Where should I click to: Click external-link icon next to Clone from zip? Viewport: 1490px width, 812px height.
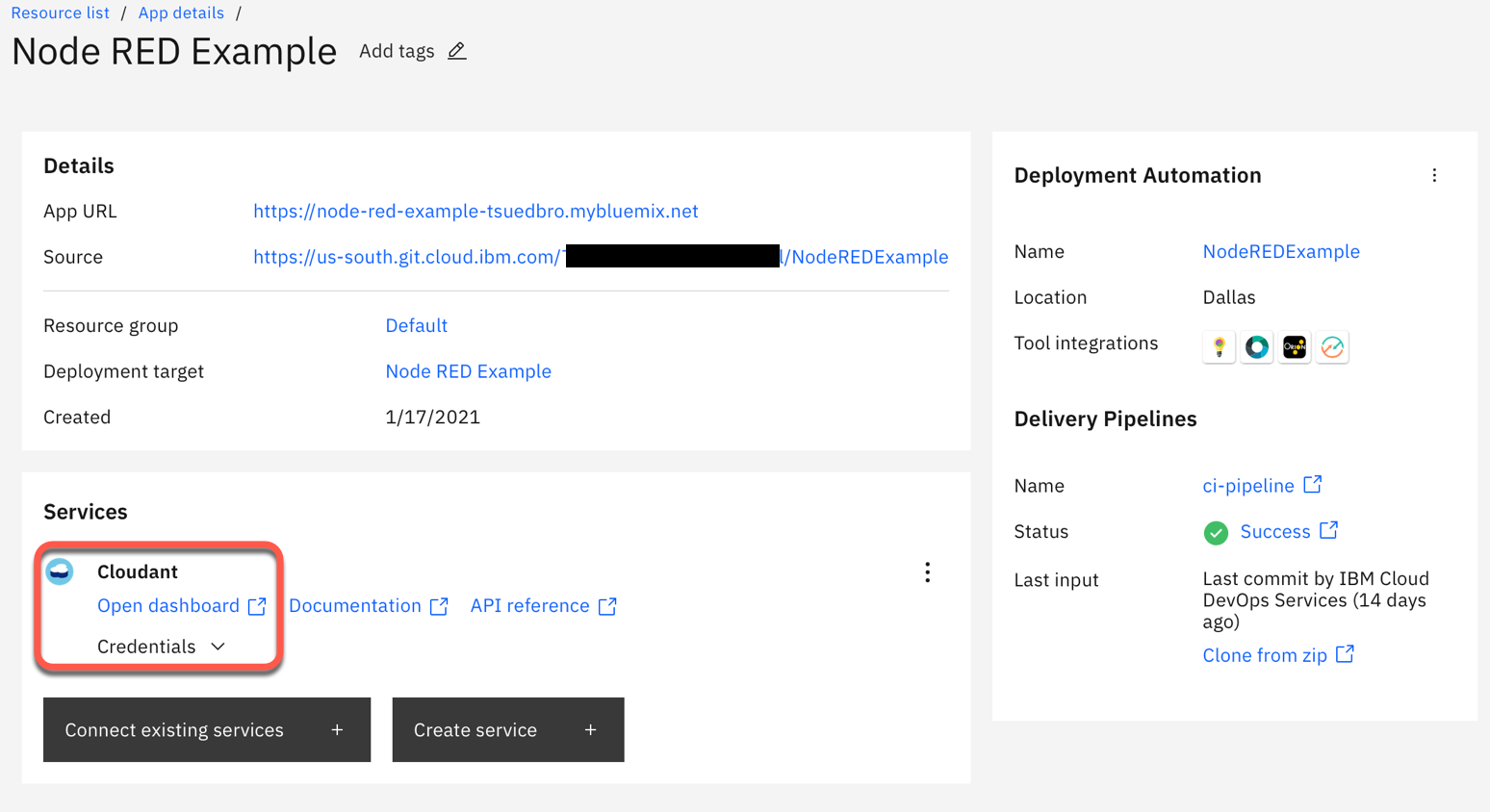[1345, 654]
